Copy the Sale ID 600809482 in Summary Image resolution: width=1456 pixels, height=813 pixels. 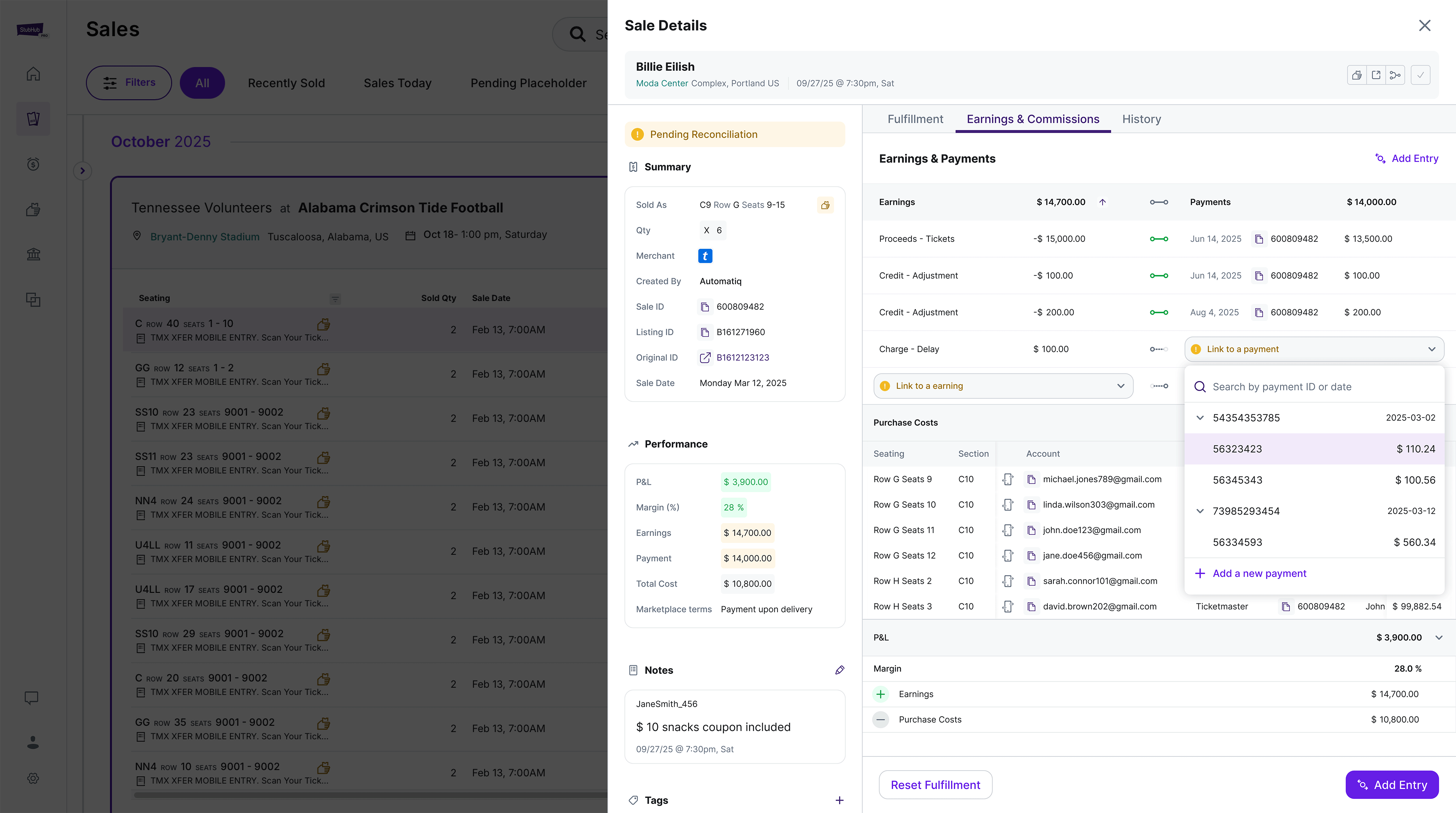point(705,306)
